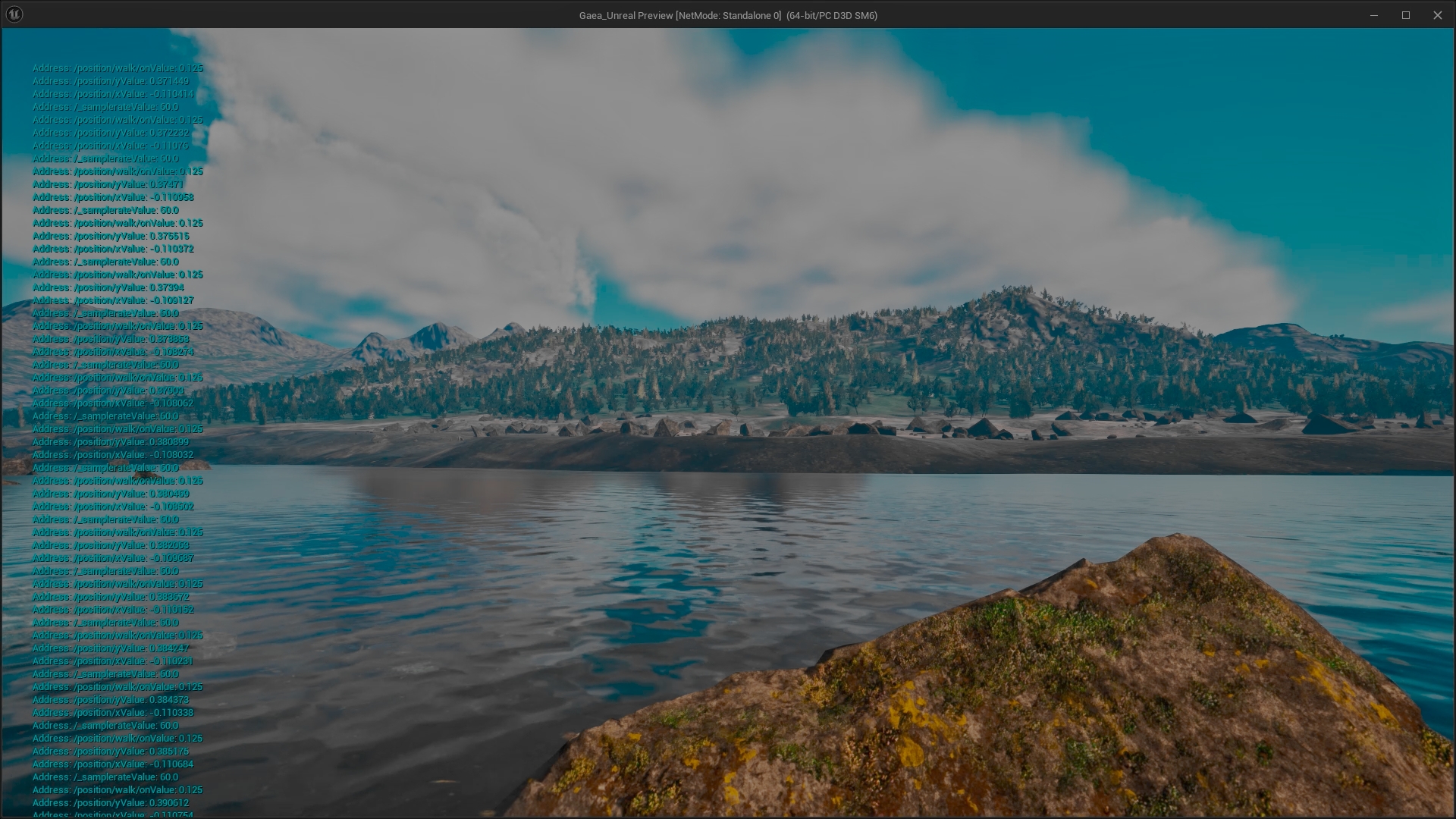
Task: Click the yValue: 0.382063 debug line
Action: tap(111, 545)
